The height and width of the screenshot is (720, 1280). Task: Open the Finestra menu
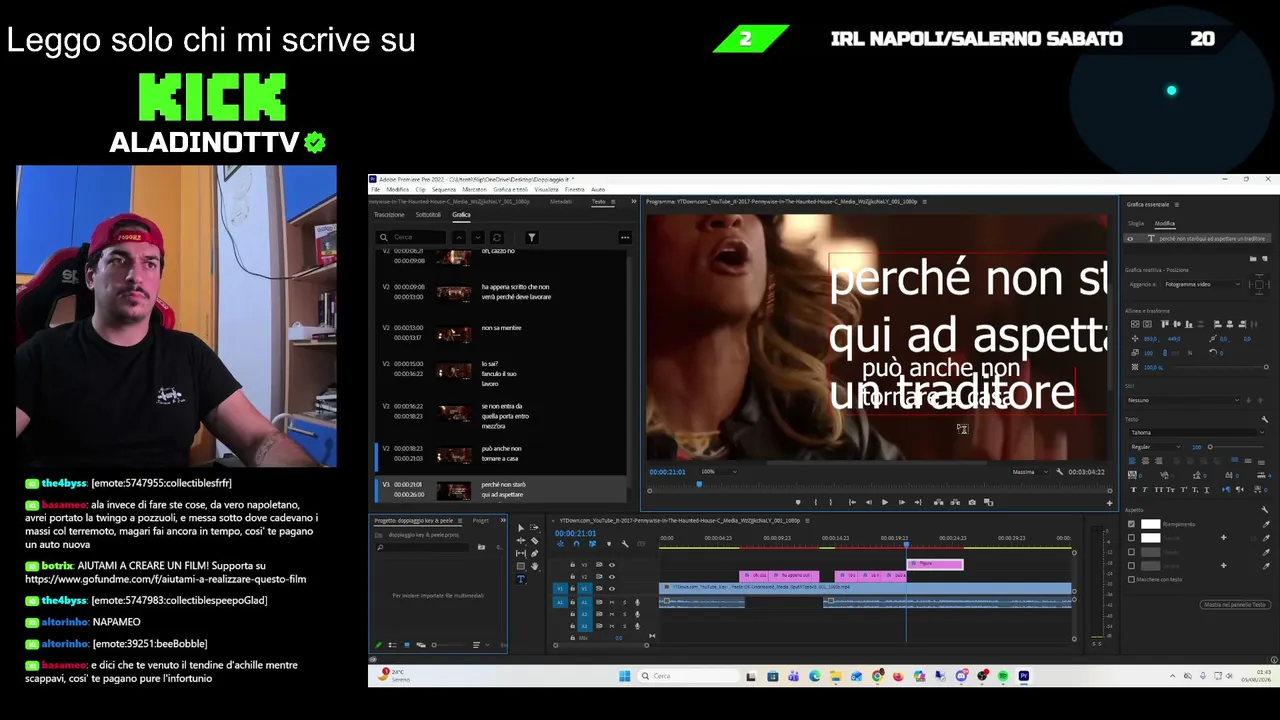pyautogui.click(x=574, y=189)
